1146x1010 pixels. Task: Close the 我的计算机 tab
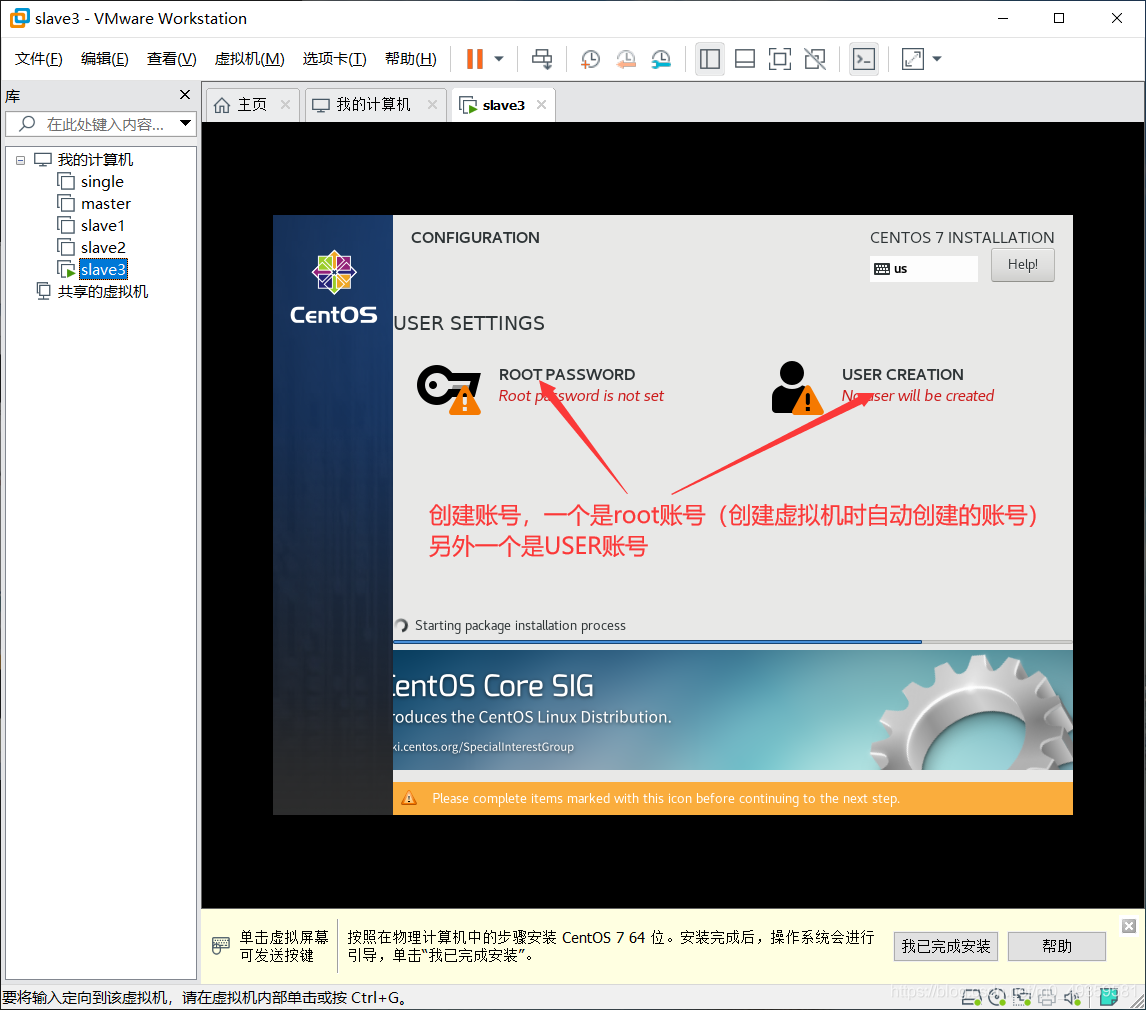(x=432, y=105)
